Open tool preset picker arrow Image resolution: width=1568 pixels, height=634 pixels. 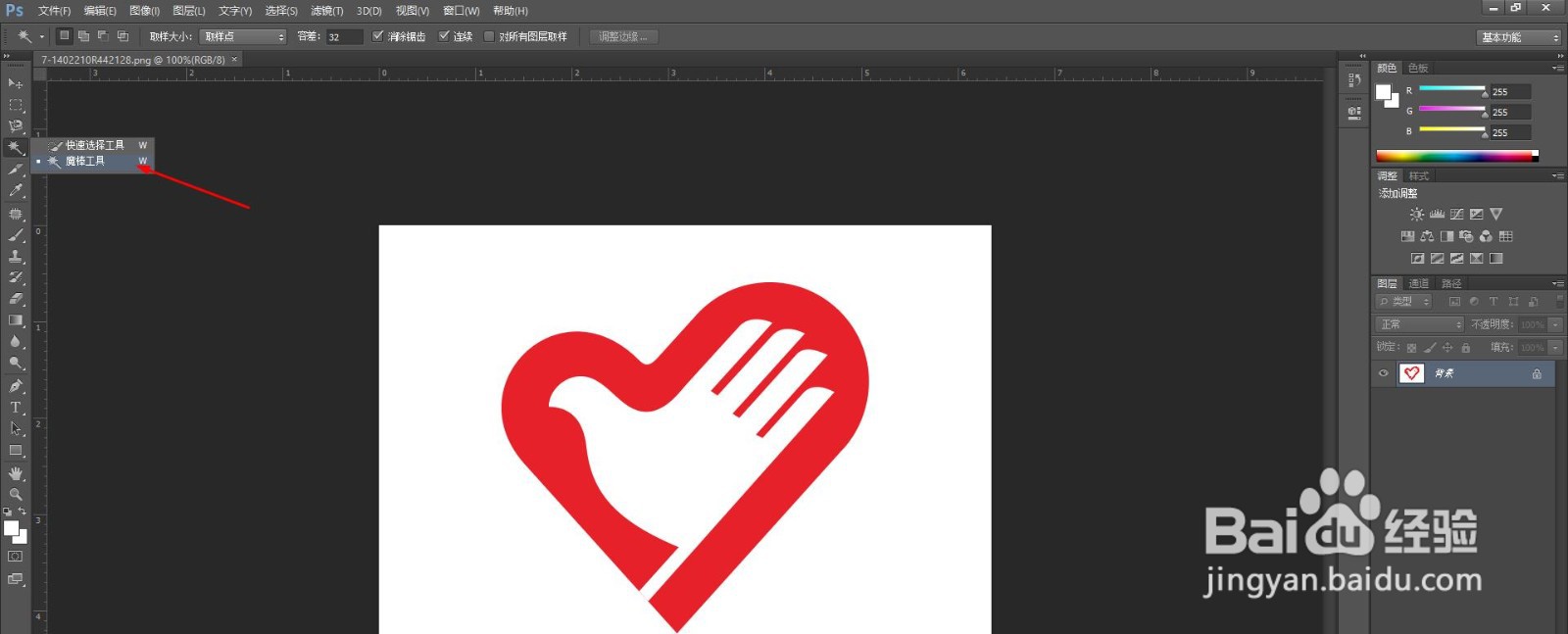pos(42,36)
